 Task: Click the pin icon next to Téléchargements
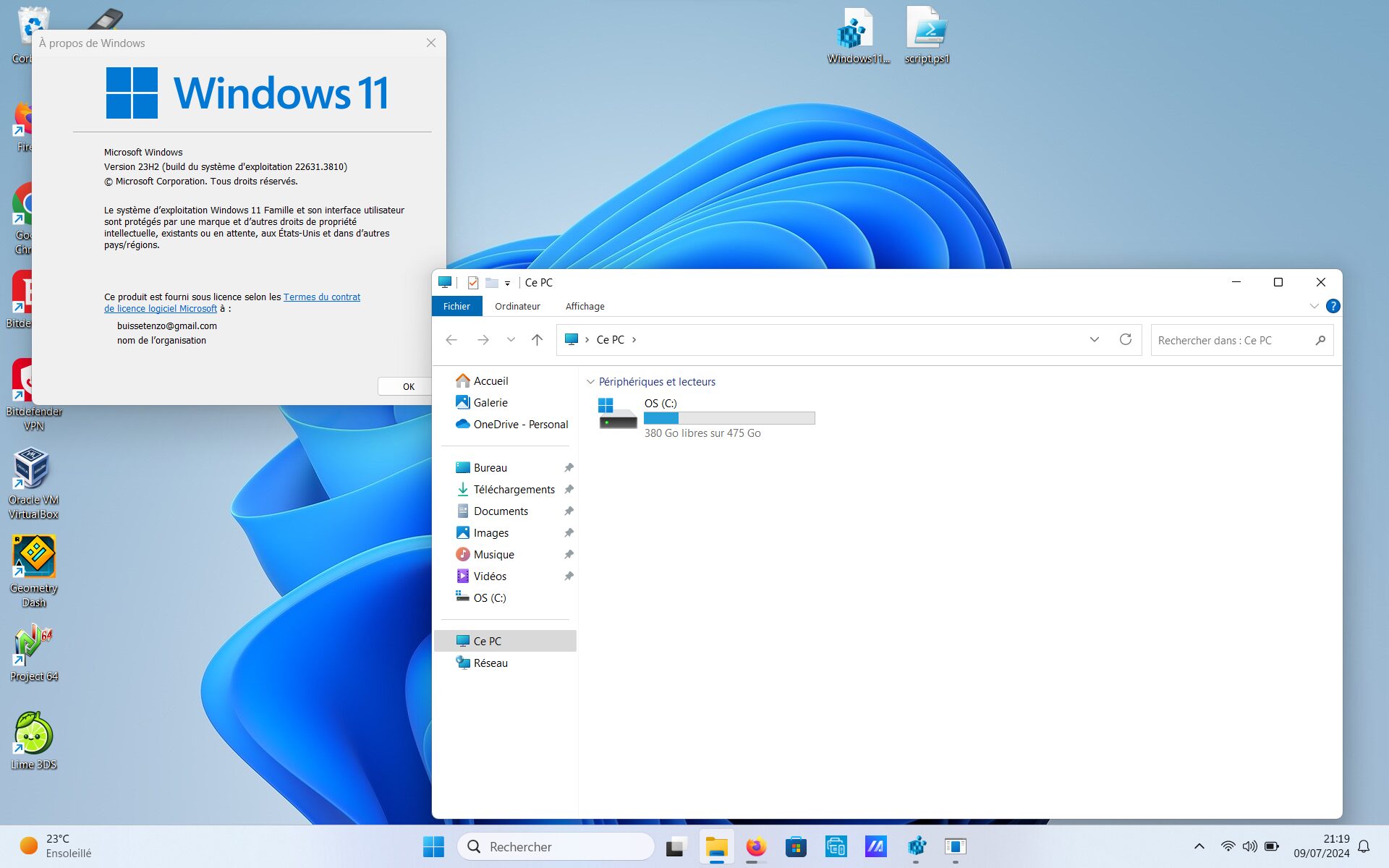click(x=569, y=490)
